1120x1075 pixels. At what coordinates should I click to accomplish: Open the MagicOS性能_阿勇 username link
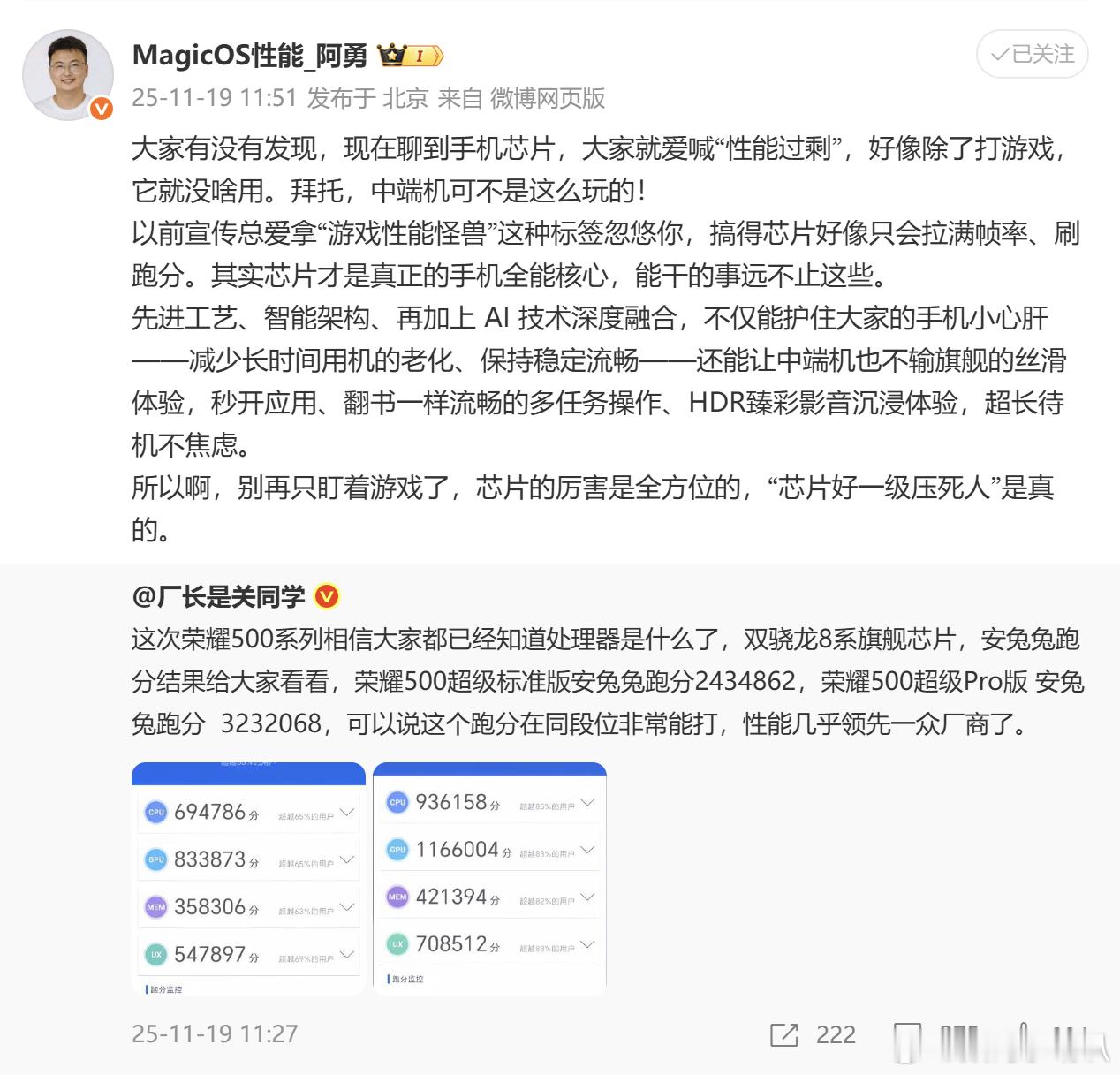coord(250,56)
